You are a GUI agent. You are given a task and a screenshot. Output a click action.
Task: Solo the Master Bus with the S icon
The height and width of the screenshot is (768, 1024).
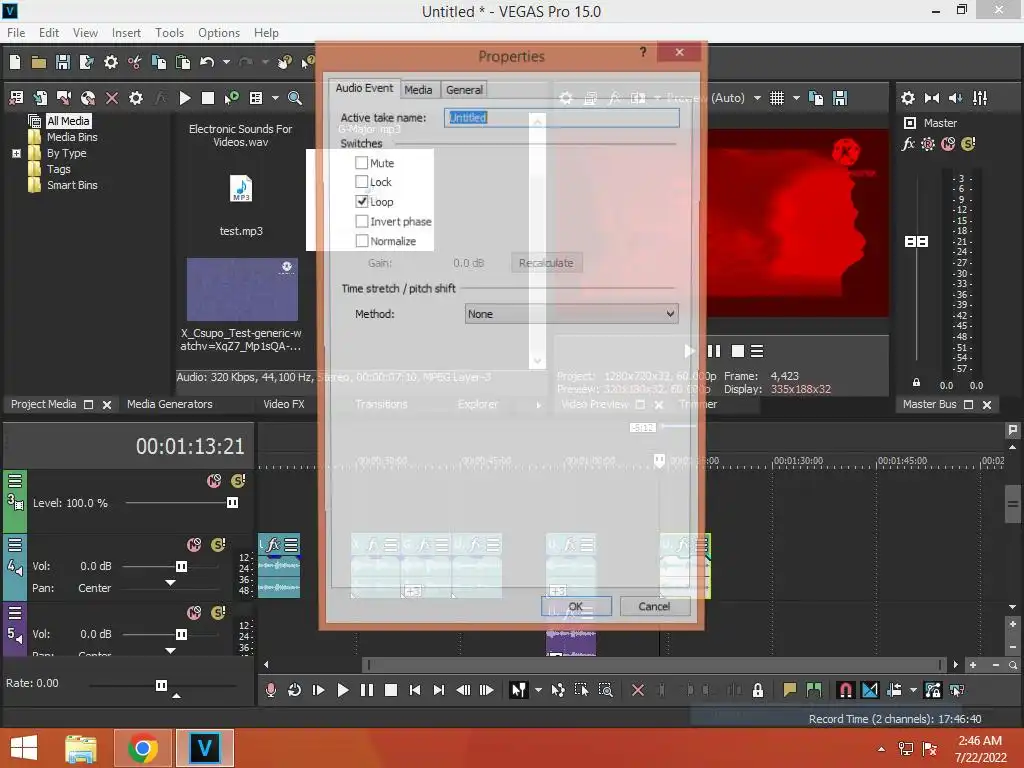point(968,144)
